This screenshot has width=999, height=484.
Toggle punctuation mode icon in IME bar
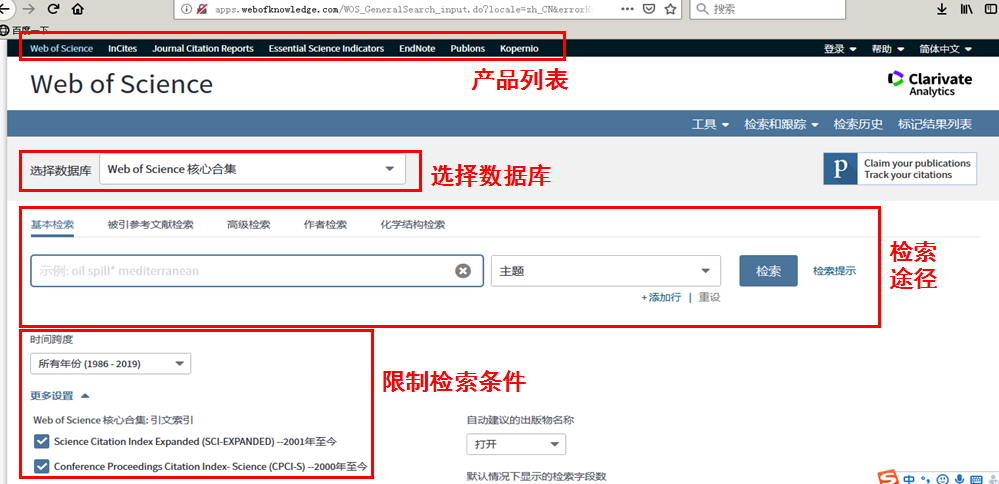(926, 479)
